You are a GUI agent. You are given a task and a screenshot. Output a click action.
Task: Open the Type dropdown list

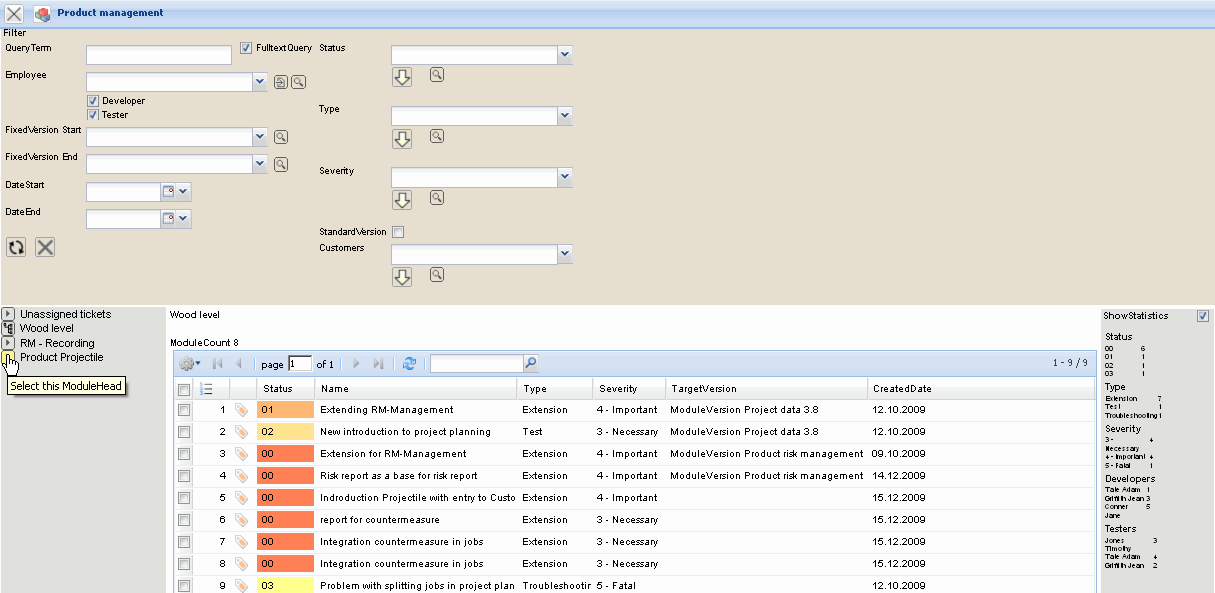(564, 115)
